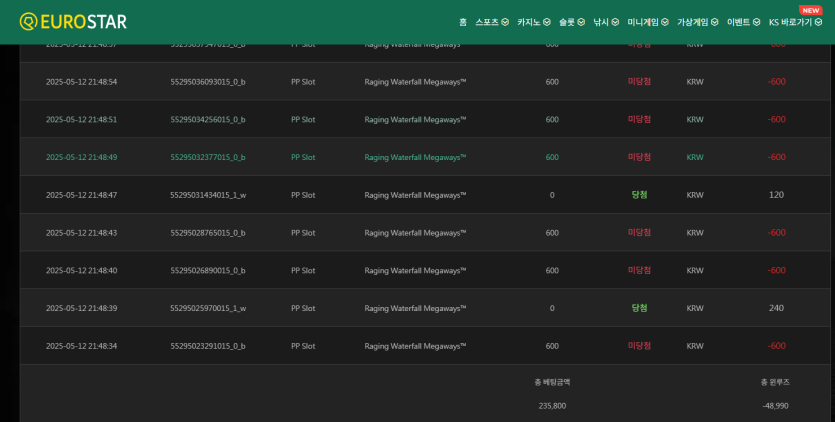Image resolution: width=835 pixels, height=422 pixels.
Task: Click the chevron icon beside 이벤트
Action: pos(756,22)
